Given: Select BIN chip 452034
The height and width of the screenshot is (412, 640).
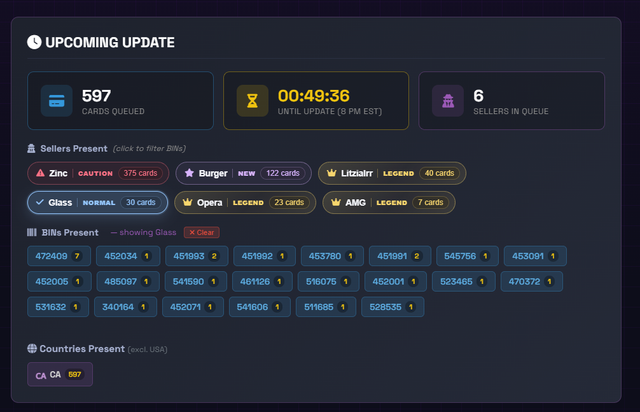Looking at the screenshot, I should [x=128, y=256].
